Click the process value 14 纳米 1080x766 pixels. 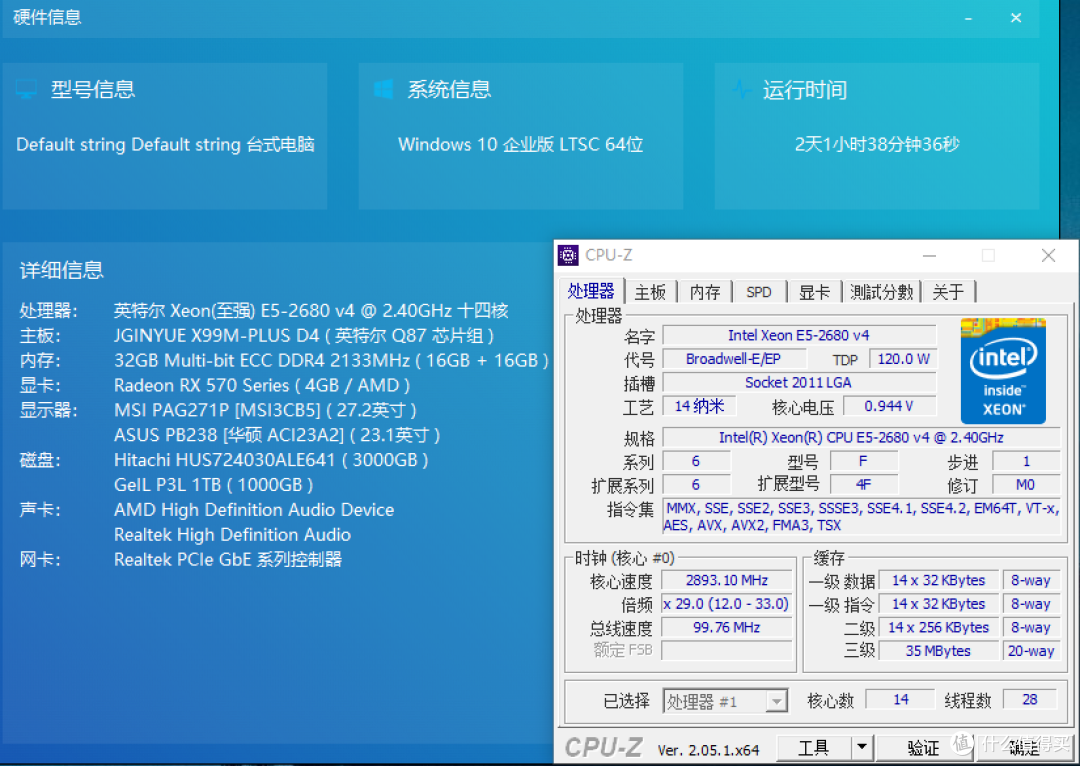point(699,406)
